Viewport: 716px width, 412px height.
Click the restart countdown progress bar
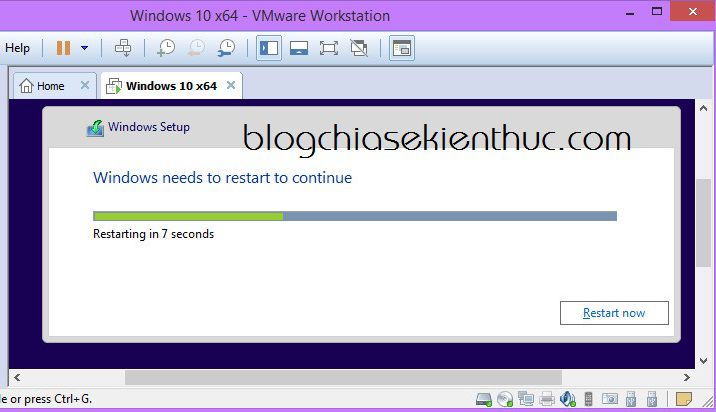coord(355,216)
